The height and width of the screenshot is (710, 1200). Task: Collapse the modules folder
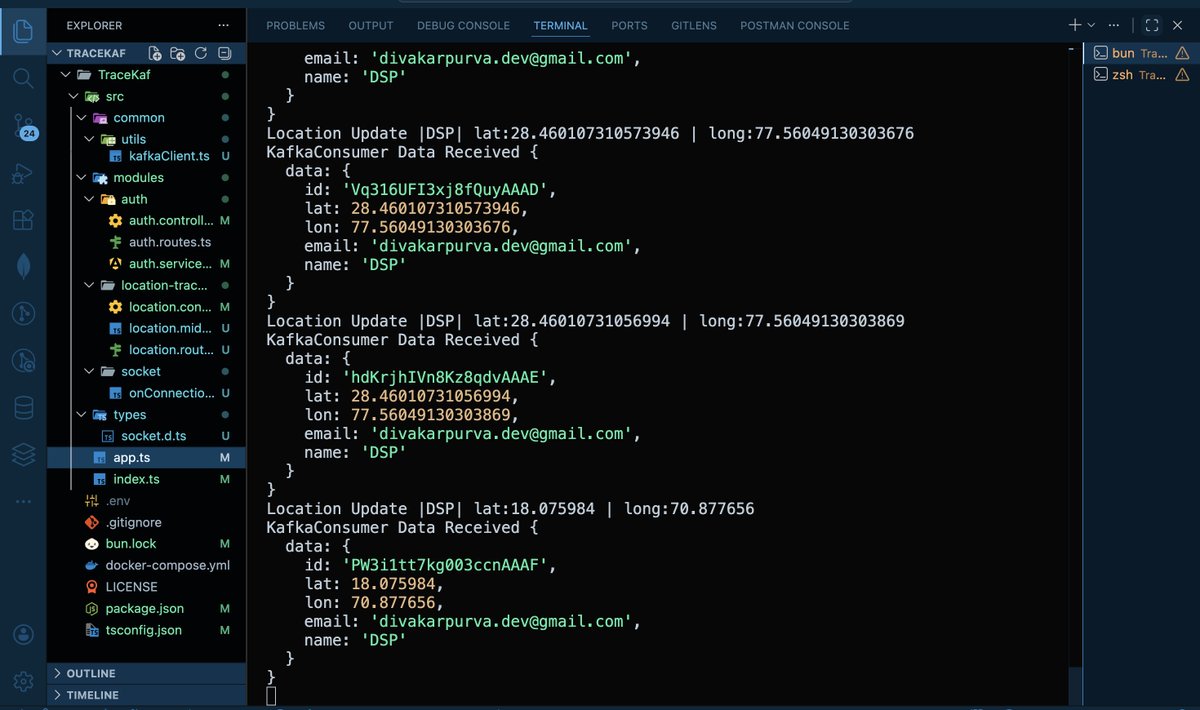pos(82,178)
